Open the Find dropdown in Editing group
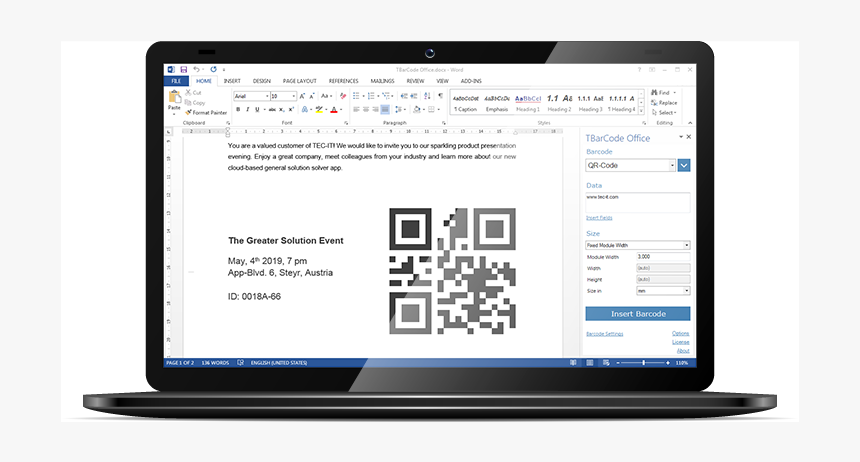Image resolution: width=860 pixels, height=462 pixels. pos(675,93)
